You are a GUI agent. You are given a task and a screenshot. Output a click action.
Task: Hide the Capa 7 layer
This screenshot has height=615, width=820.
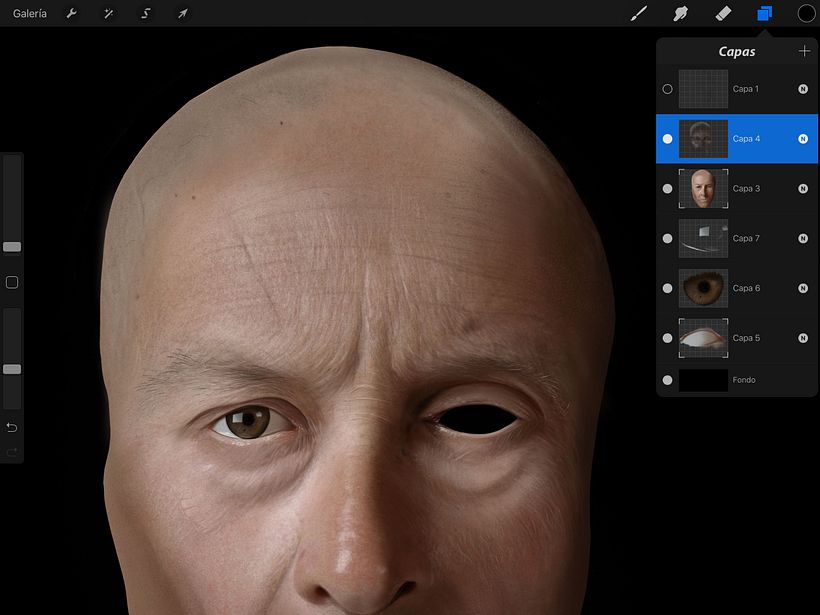(x=667, y=238)
